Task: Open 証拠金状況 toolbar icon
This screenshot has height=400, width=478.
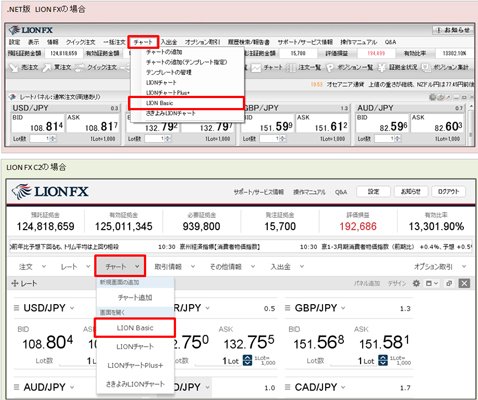Action: 398,68
